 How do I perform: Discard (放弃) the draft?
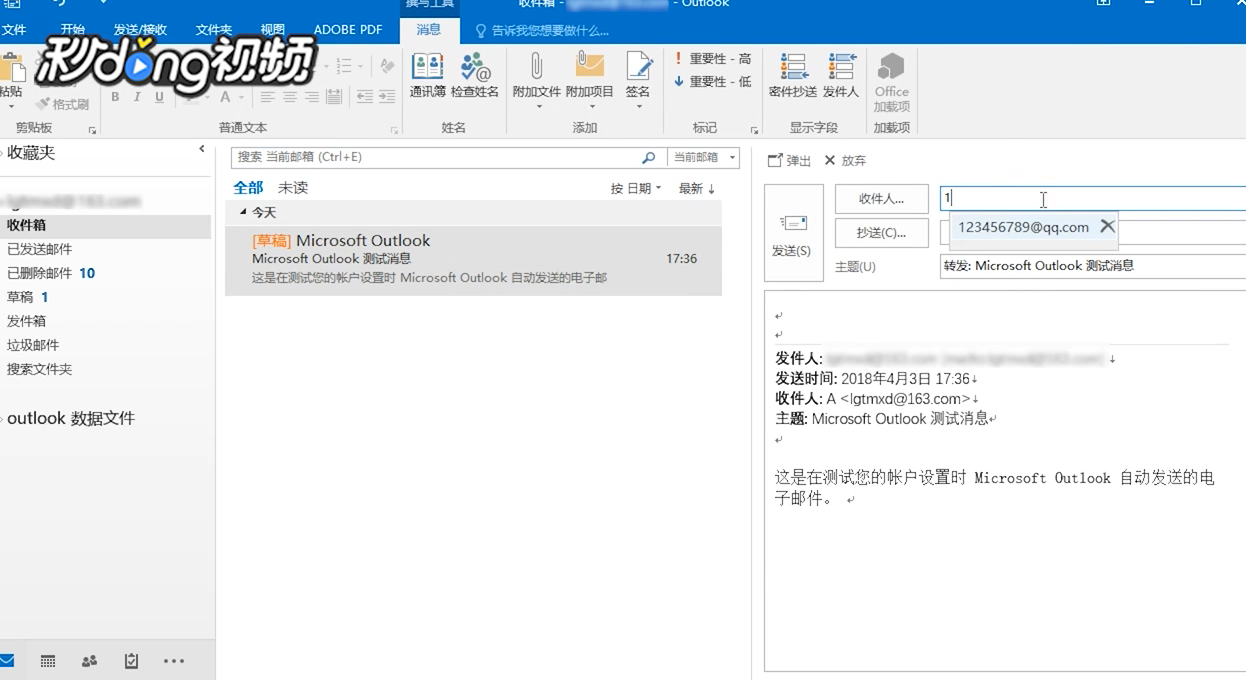(845, 160)
